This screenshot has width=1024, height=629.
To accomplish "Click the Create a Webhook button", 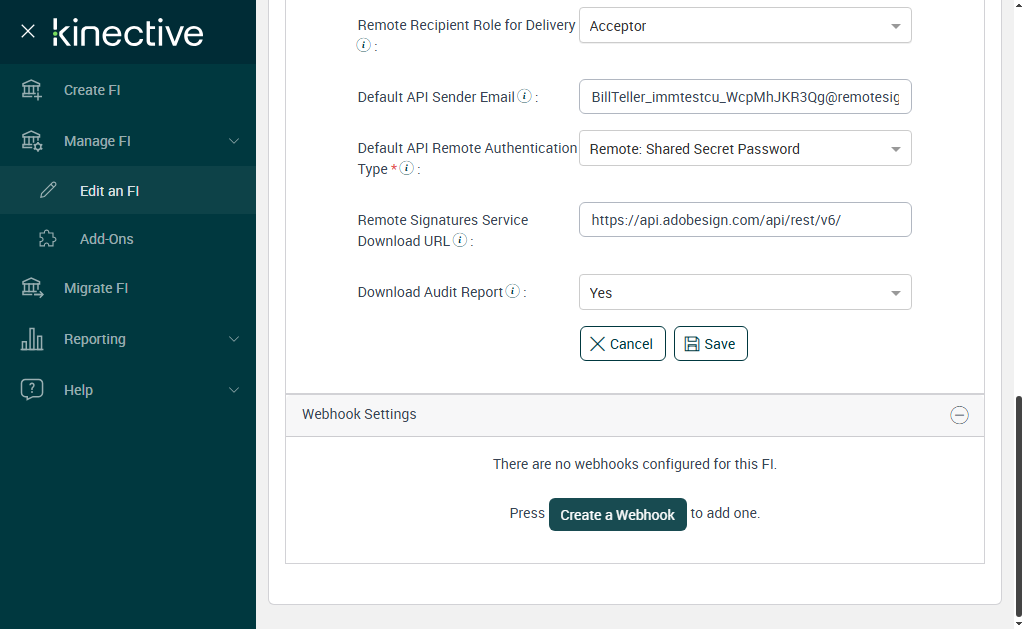I will (617, 515).
